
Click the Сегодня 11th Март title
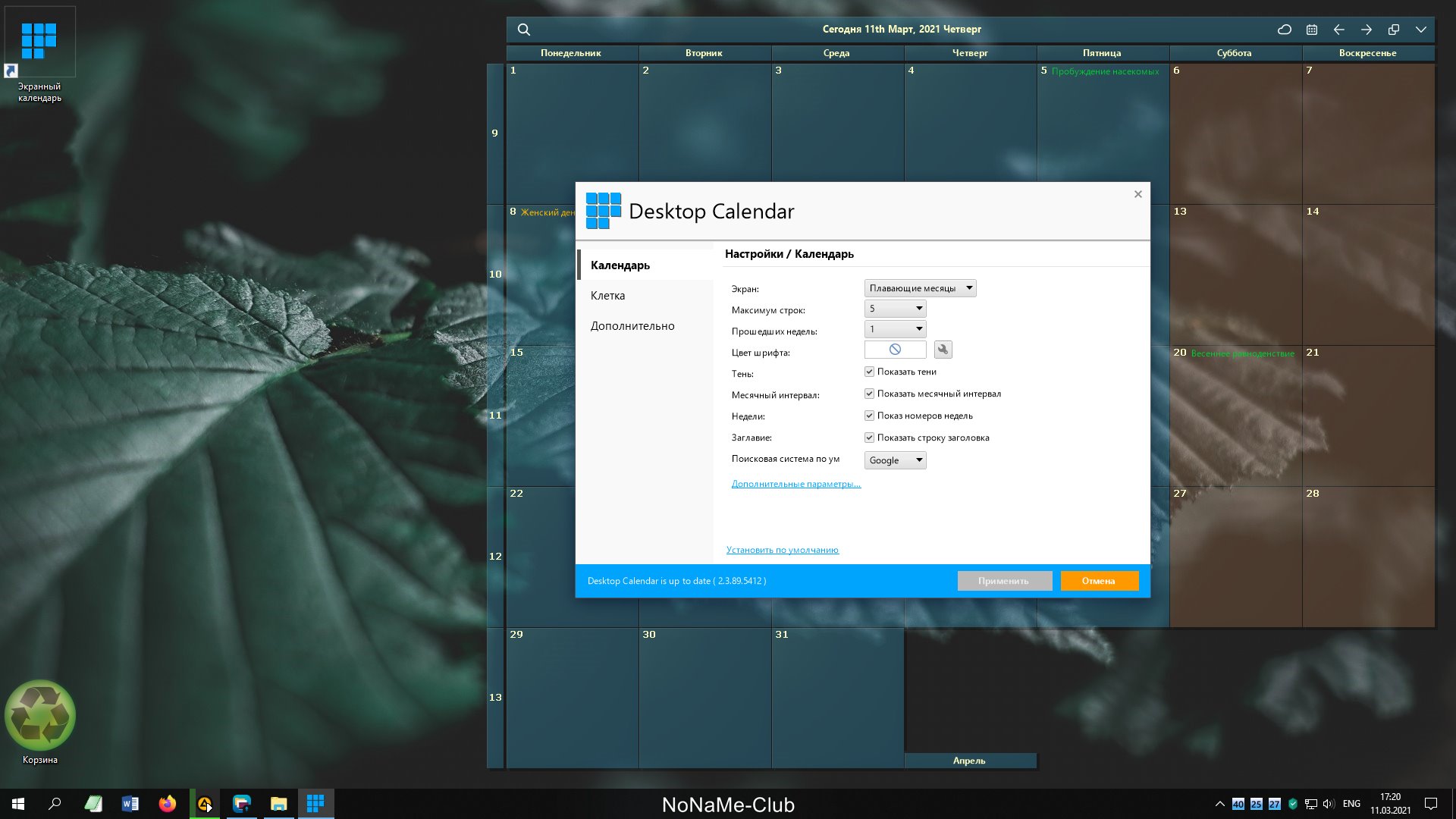pos(902,30)
